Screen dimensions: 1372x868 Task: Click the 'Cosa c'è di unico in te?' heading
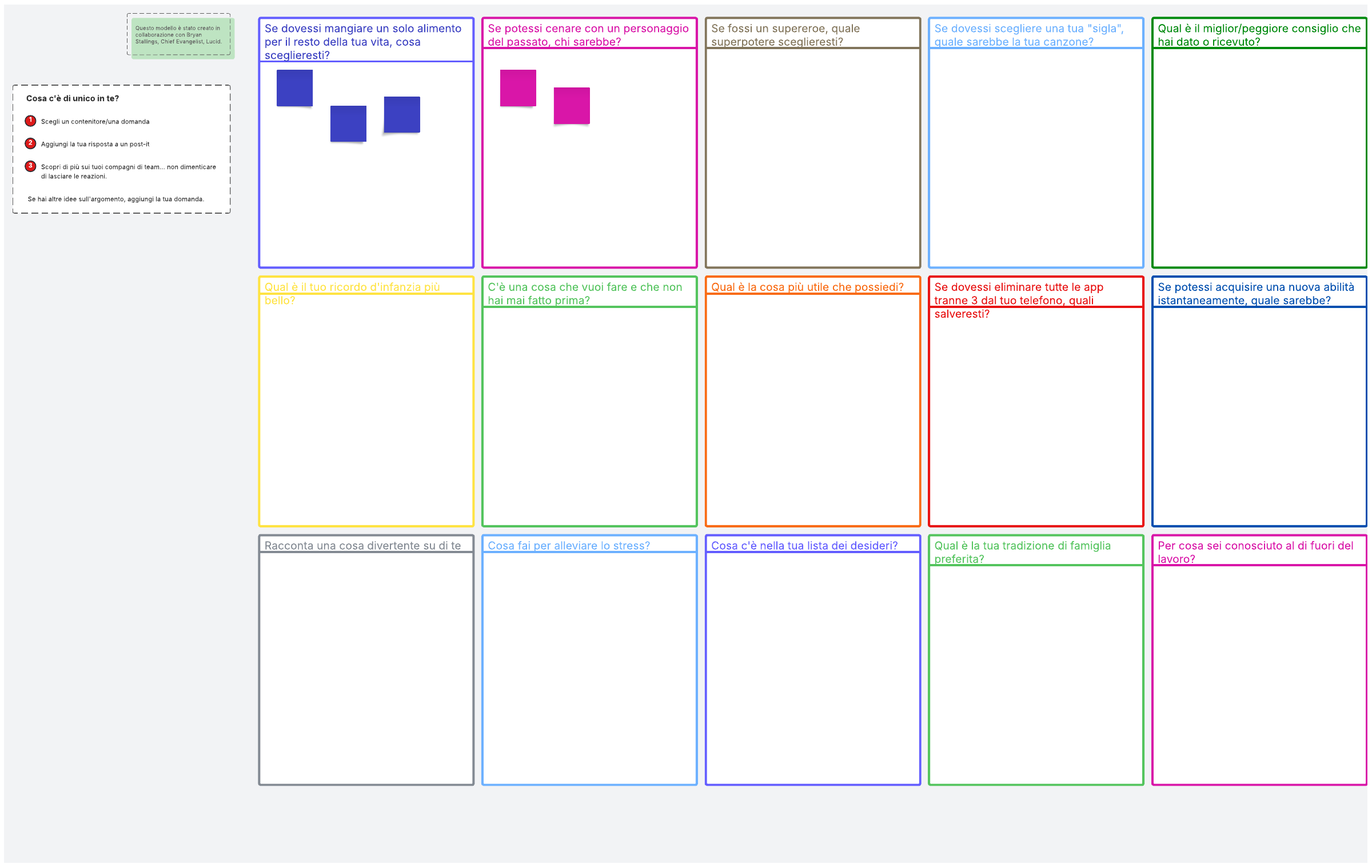(73, 98)
